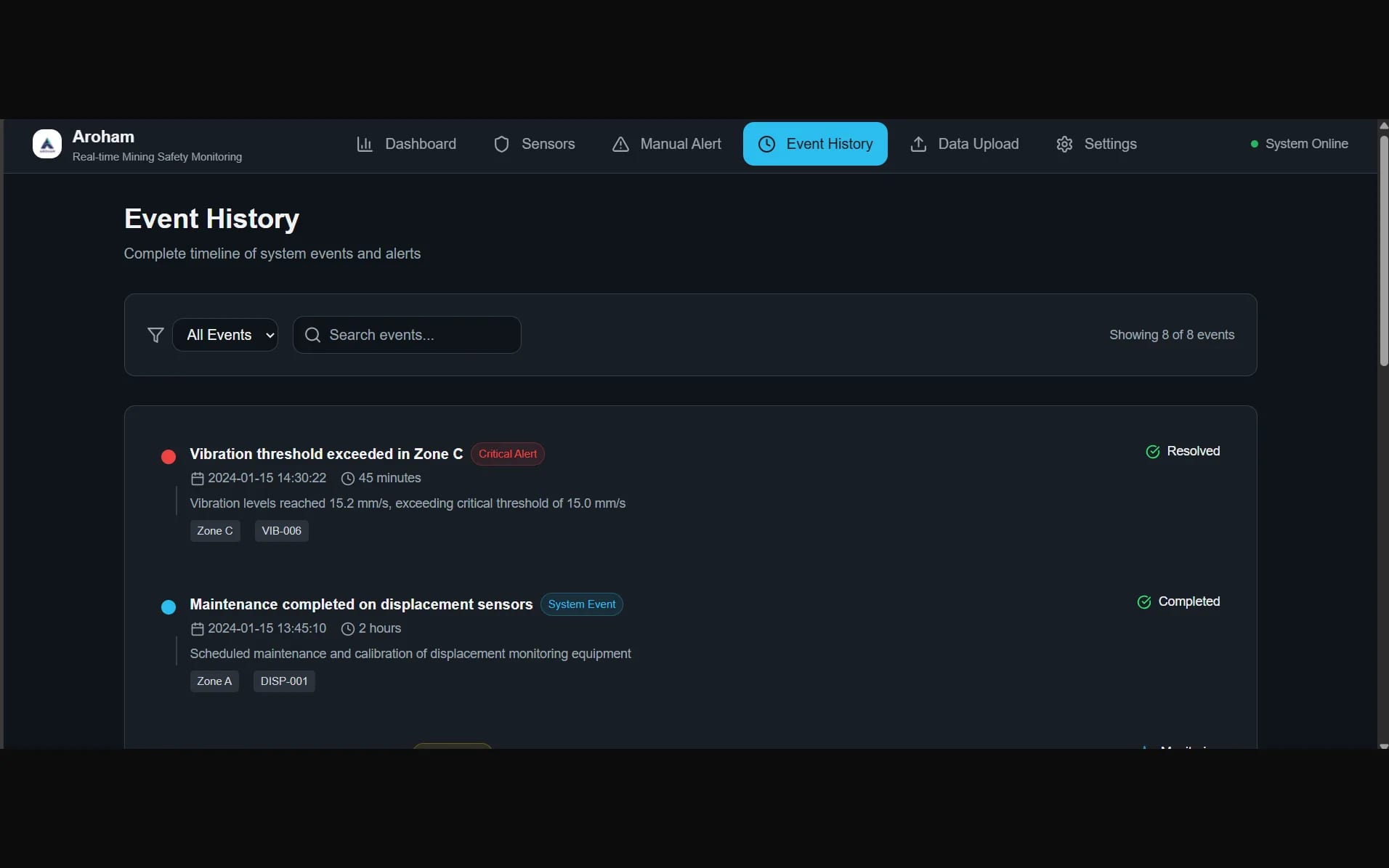Click the Showing 8 of 8 events text
The image size is (1389, 868).
[1172, 335]
